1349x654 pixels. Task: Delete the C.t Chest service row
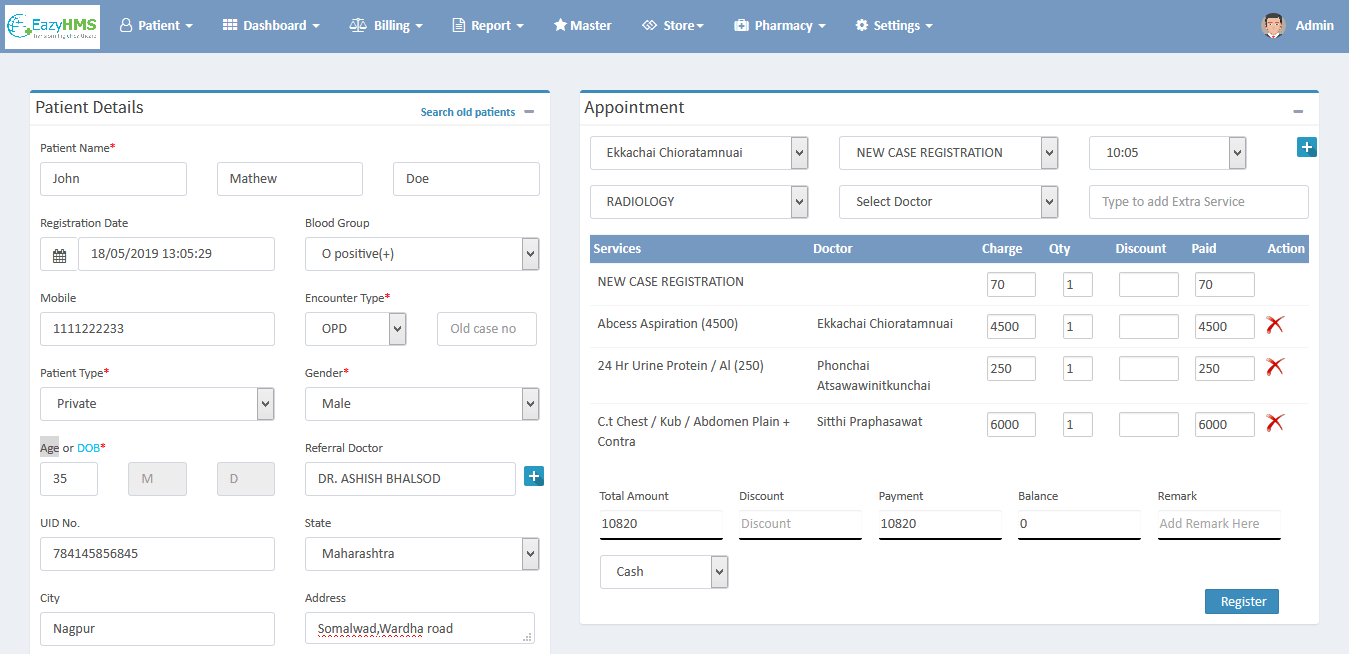click(x=1274, y=423)
